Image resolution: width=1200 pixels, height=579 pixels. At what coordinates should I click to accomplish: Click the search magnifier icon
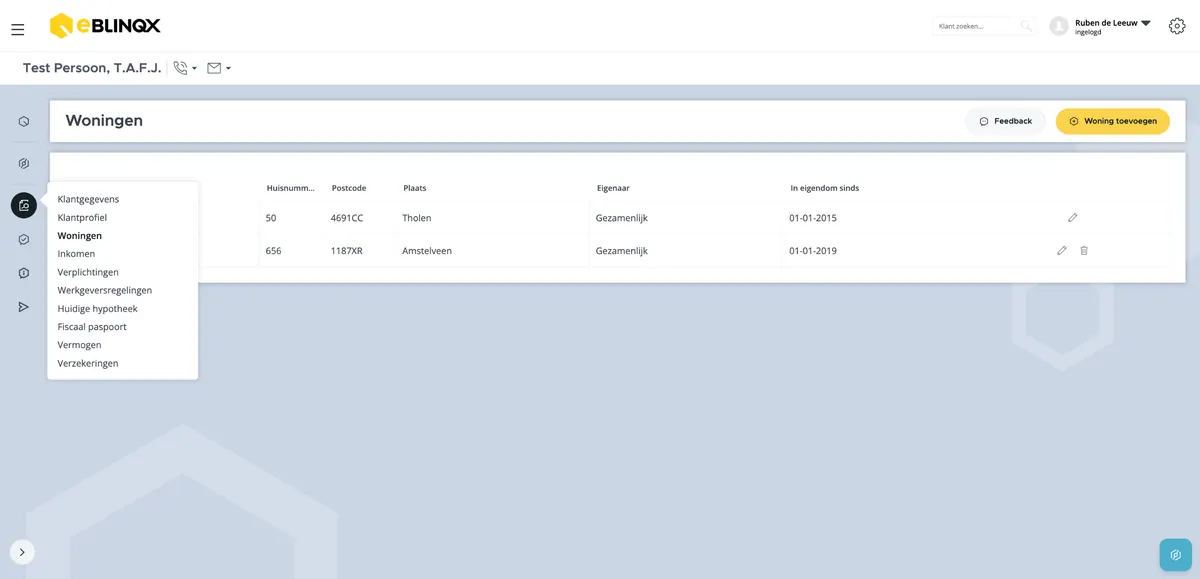pyautogui.click(x=1026, y=26)
